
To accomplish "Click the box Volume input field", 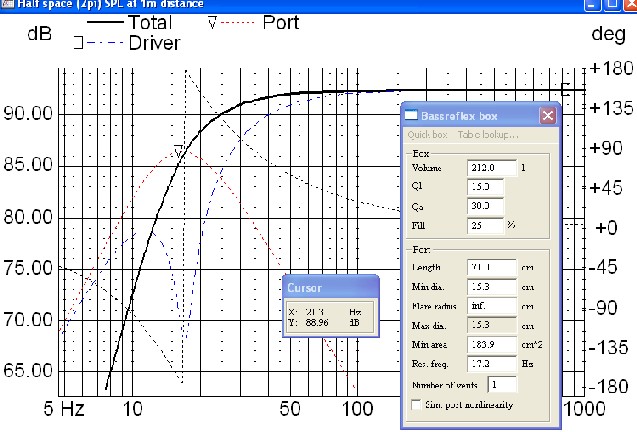I will click(x=492, y=168).
